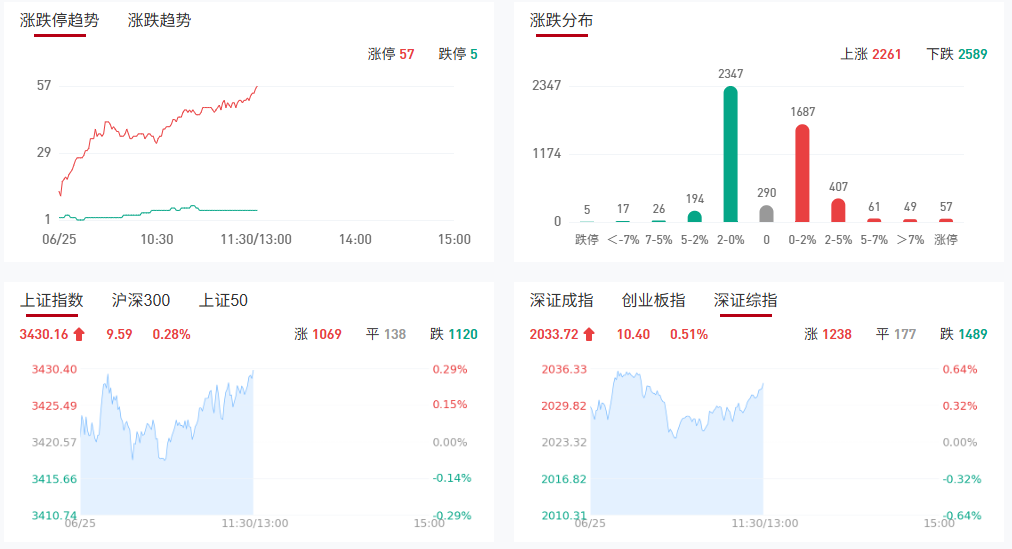1012x549 pixels.
Task: Select the 深证成指 tab
Action: (561, 300)
